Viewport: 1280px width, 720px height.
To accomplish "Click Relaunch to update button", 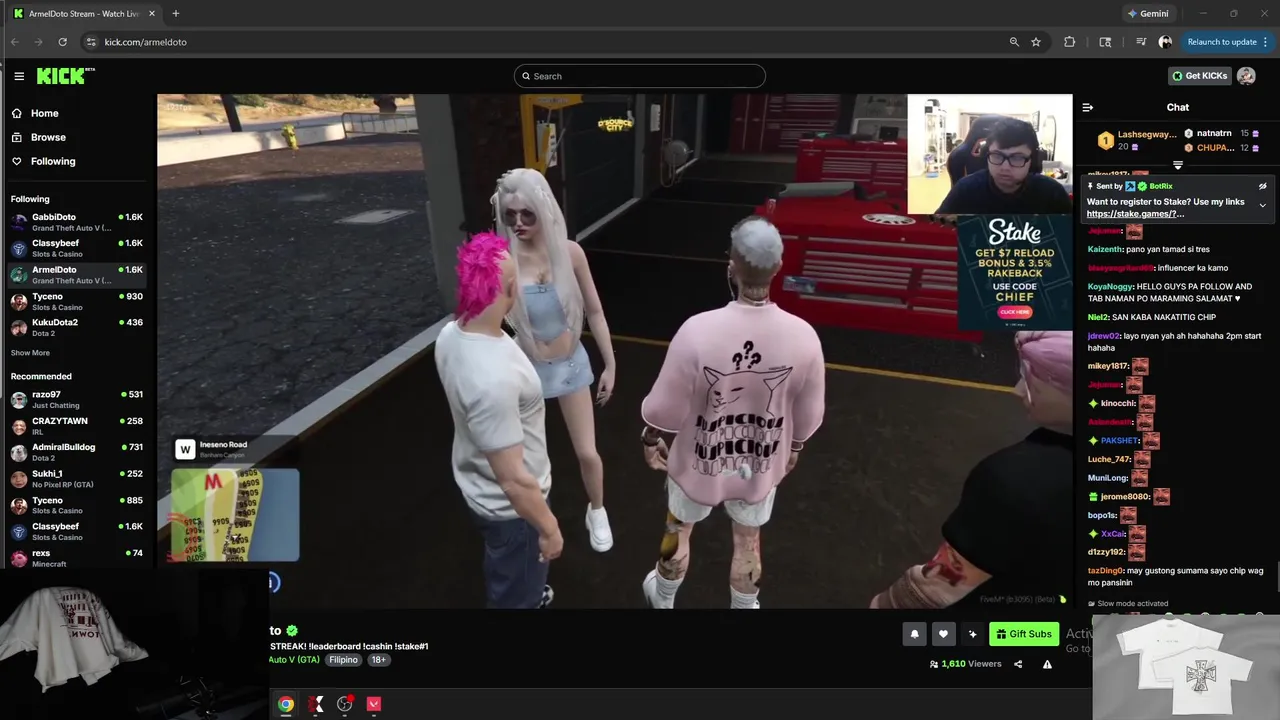I will [1221, 42].
